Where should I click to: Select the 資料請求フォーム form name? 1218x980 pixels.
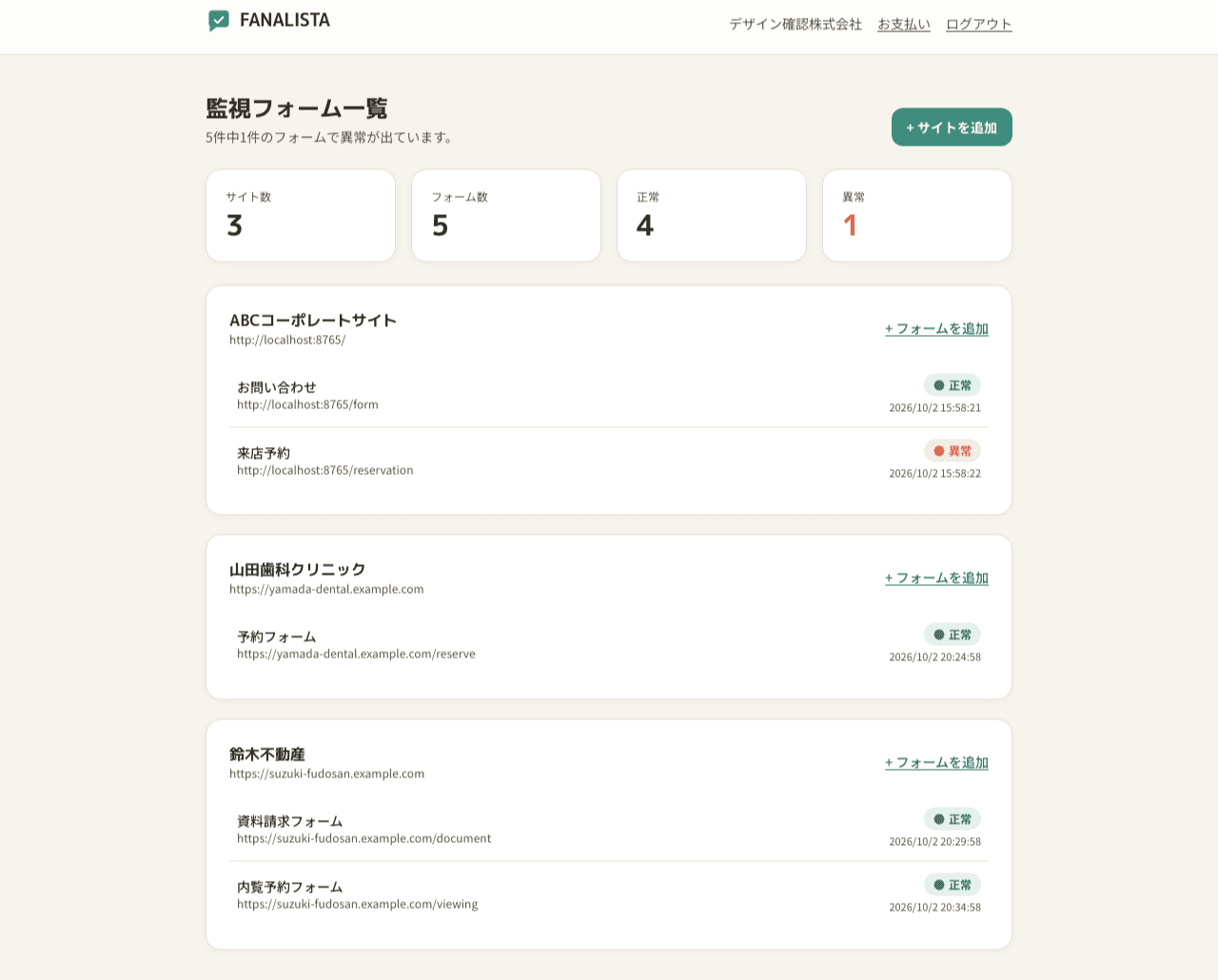click(290, 821)
